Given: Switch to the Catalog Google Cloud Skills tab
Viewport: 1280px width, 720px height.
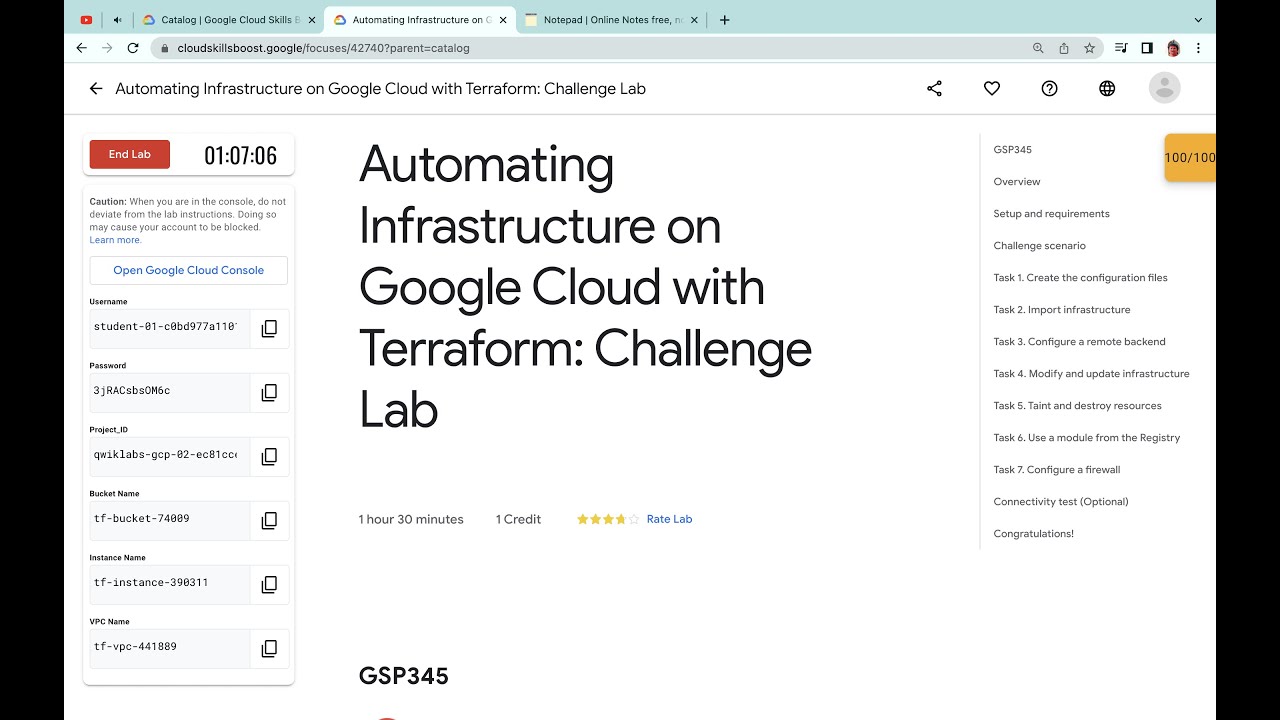Looking at the screenshot, I should [x=228, y=20].
